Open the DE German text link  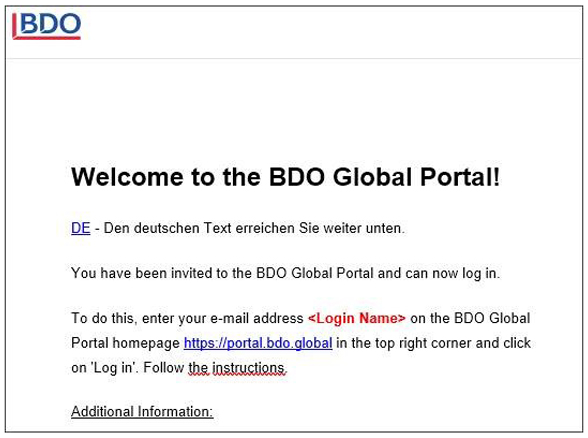tap(81, 228)
